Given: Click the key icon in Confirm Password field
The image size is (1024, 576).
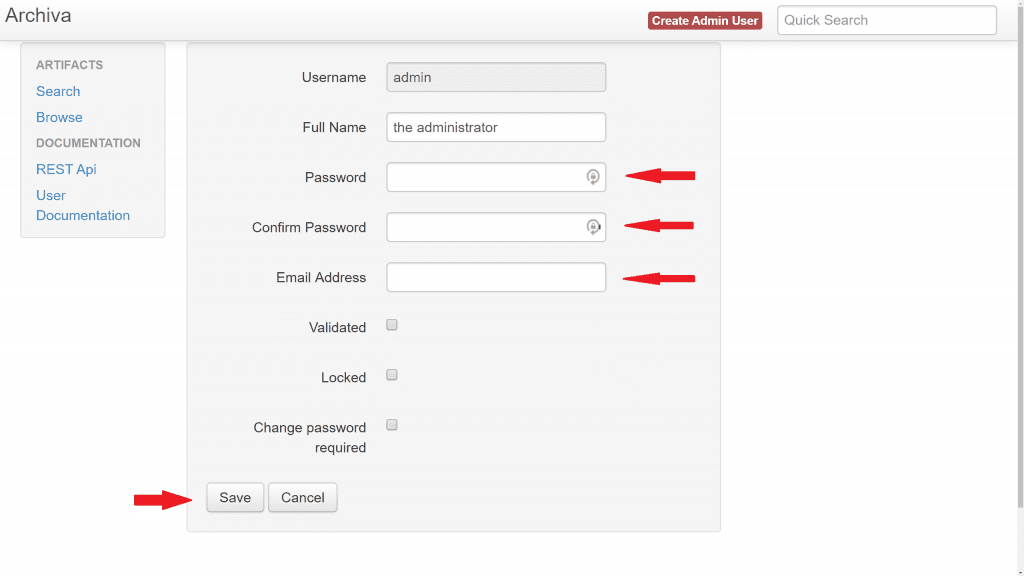Looking at the screenshot, I should point(593,227).
